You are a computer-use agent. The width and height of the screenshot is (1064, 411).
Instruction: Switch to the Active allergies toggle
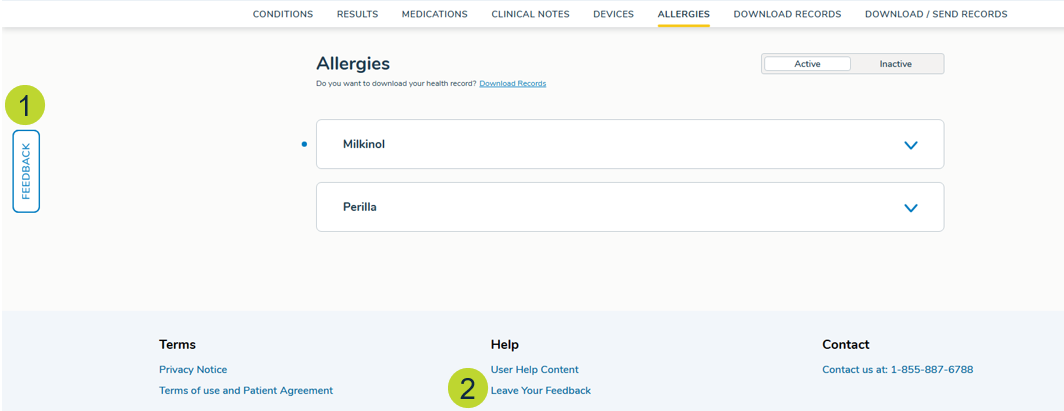point(807,64)
